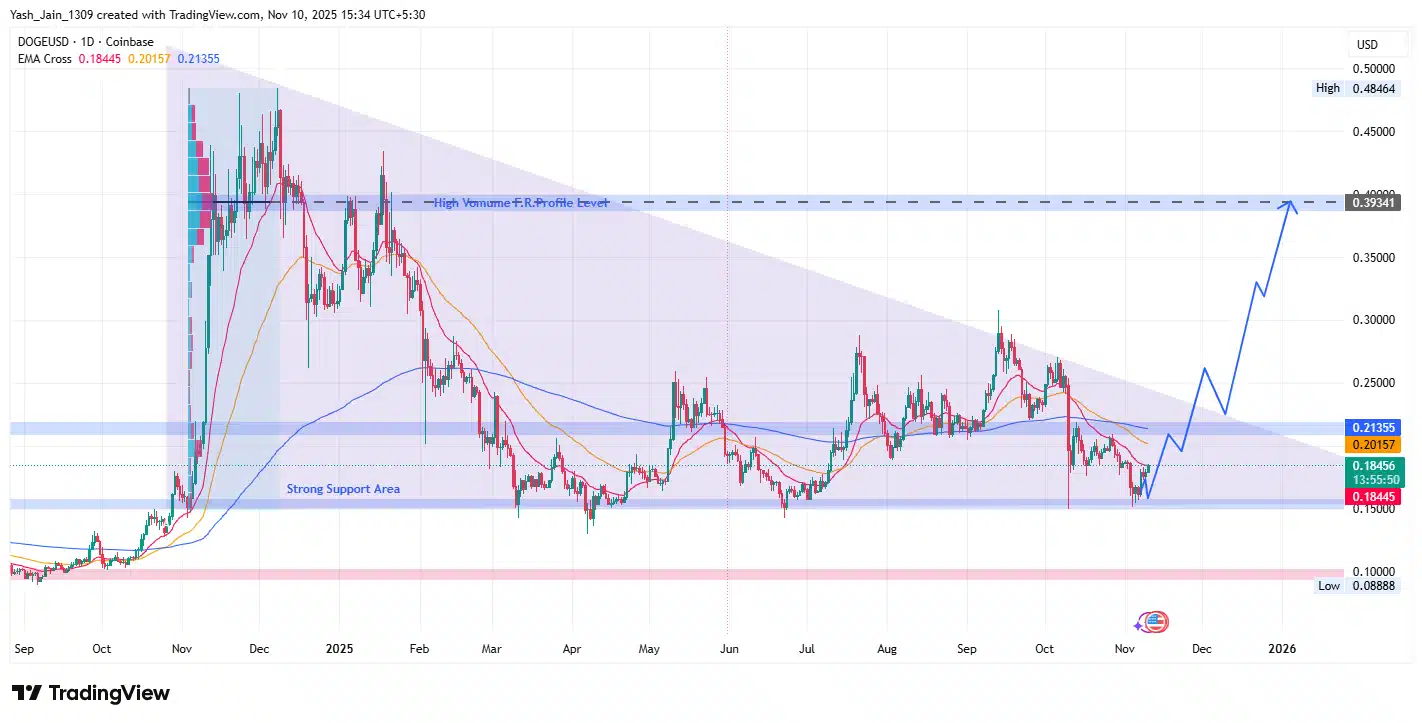Select the 0.39341 price level tag
This screenshot has width=1422, height=723.
coord(1374,202)
